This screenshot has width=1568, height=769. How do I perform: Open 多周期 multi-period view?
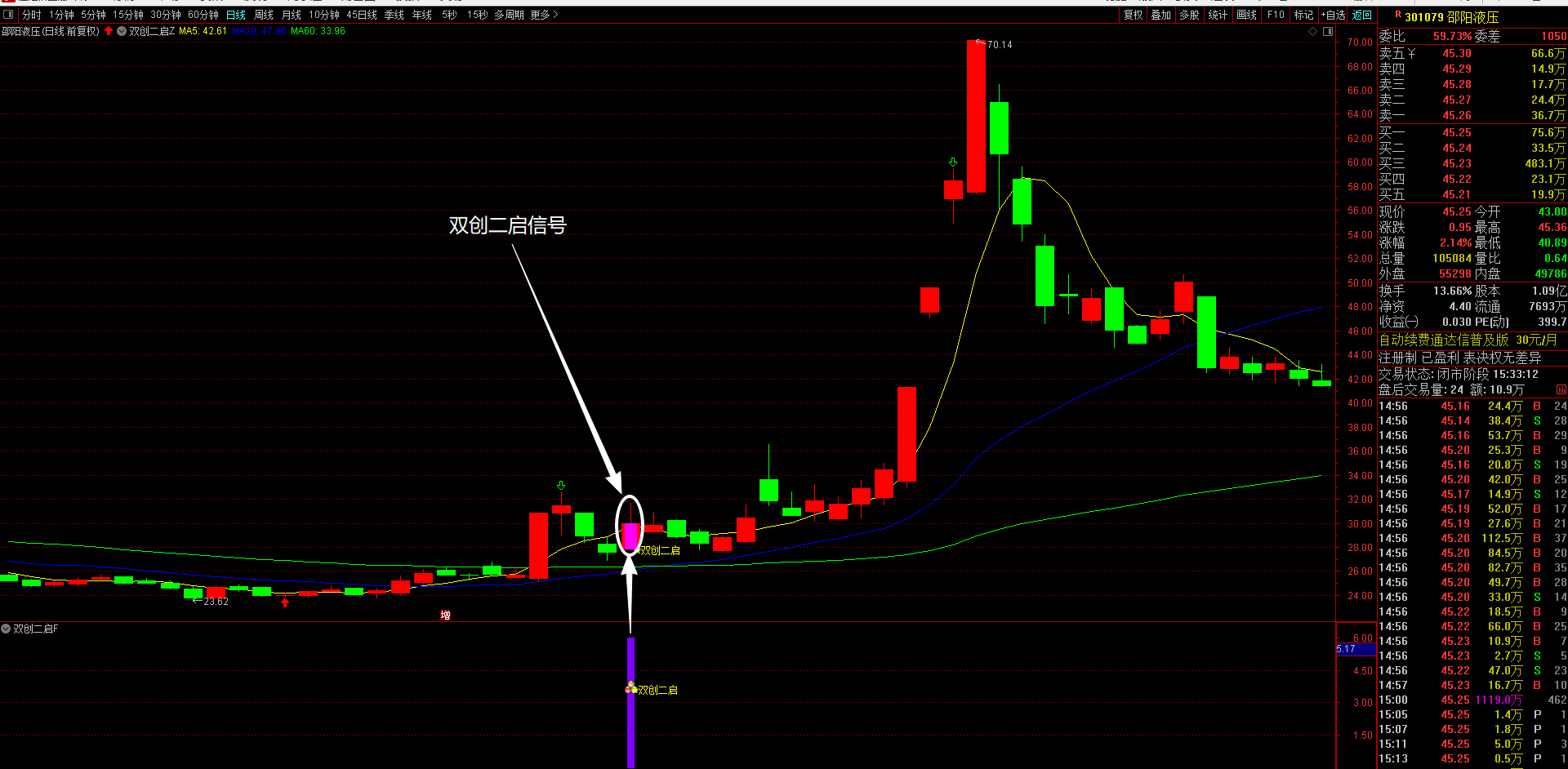[x=509, y=15]
